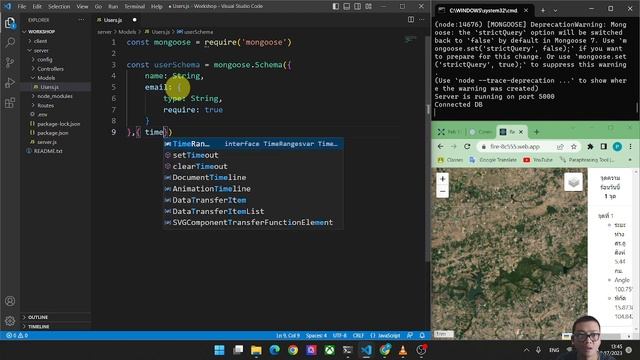Open the Search view in the activity bar

point(10,42)
